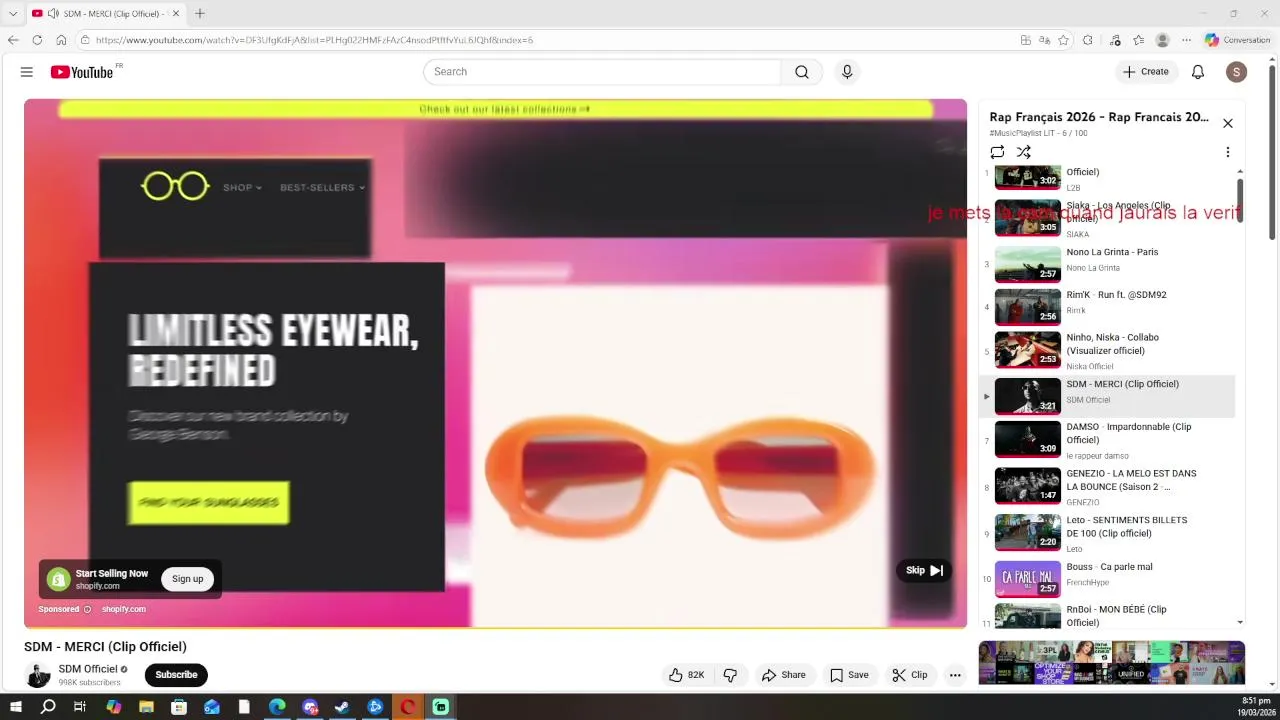
Task: Play DAMSO - Impardonnable from playlist
Action: pyautogui.click(x=1107, y=440)
